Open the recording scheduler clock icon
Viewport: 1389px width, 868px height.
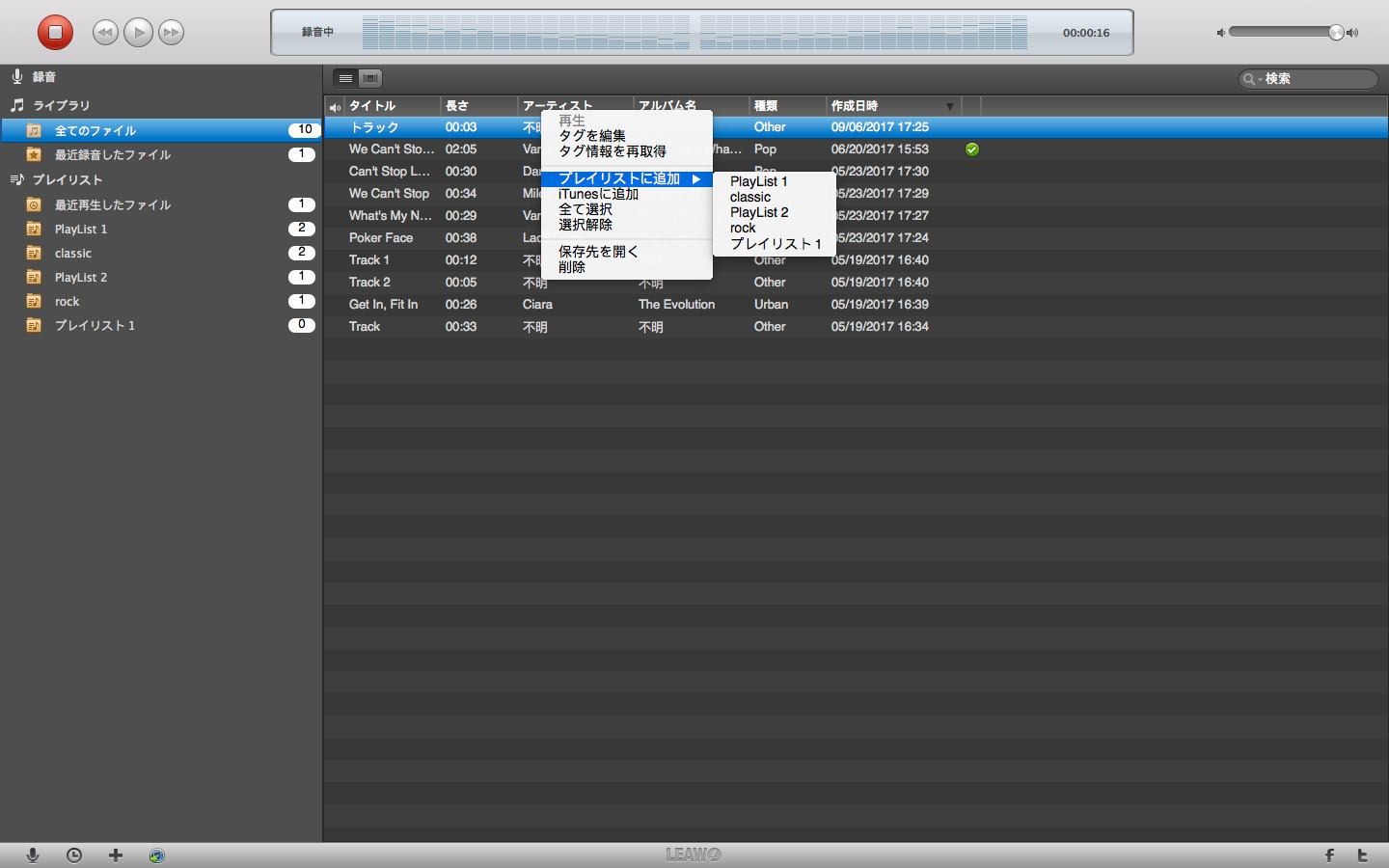coord(74,855)
